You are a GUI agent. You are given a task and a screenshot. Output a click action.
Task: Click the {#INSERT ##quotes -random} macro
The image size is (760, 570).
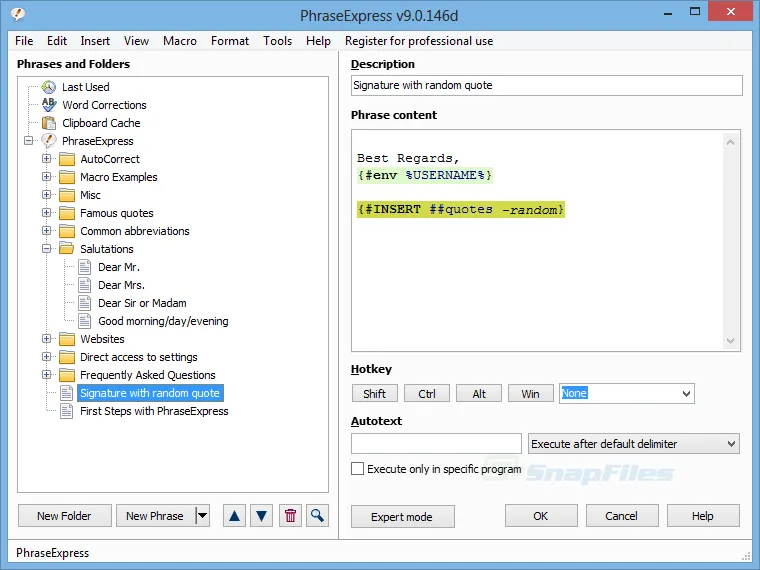click(461, 209)
